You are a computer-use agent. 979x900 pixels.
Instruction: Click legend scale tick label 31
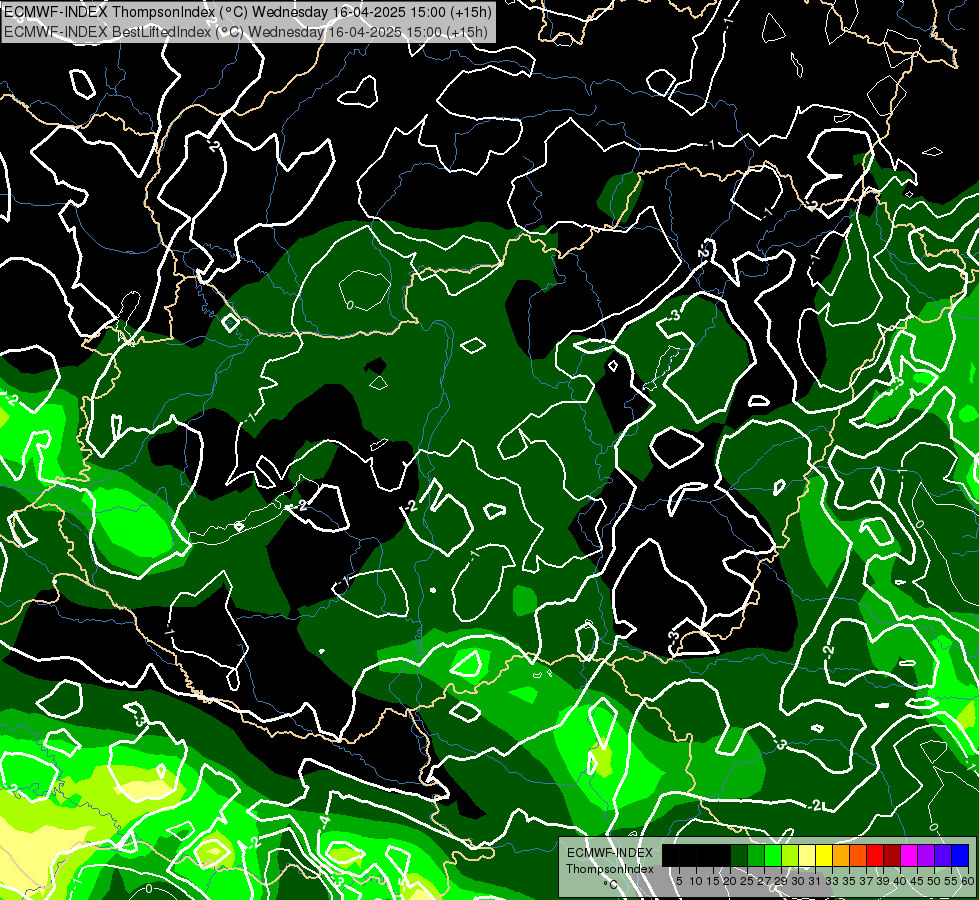[x=815, y=881]
